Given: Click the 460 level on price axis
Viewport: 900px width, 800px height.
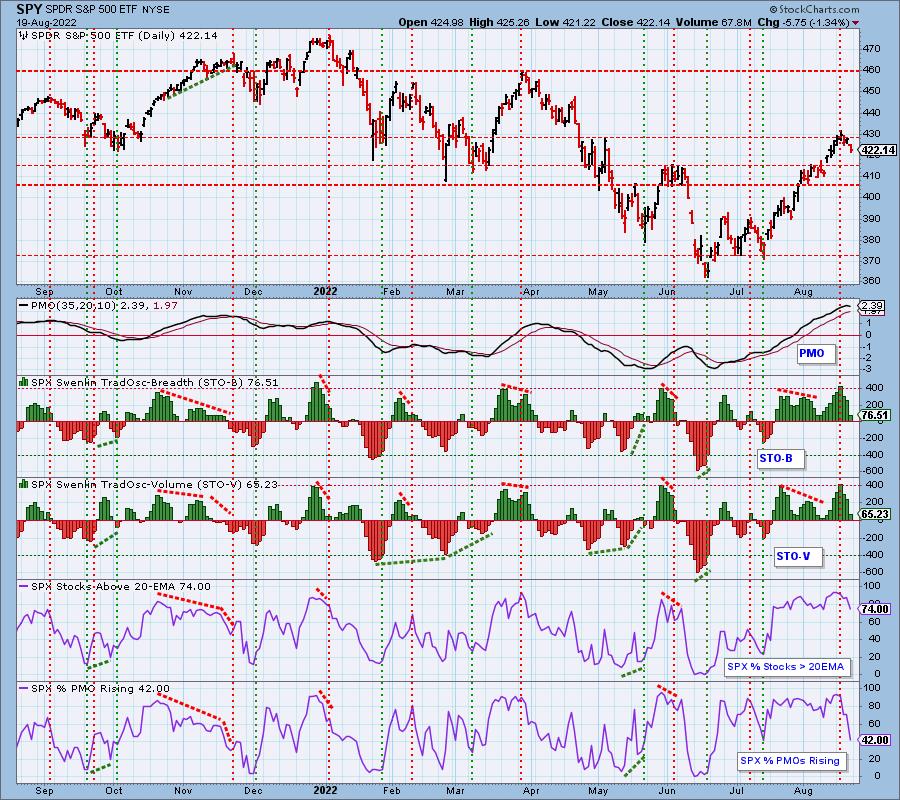Looking at the screenshot, I should (871, 70).
